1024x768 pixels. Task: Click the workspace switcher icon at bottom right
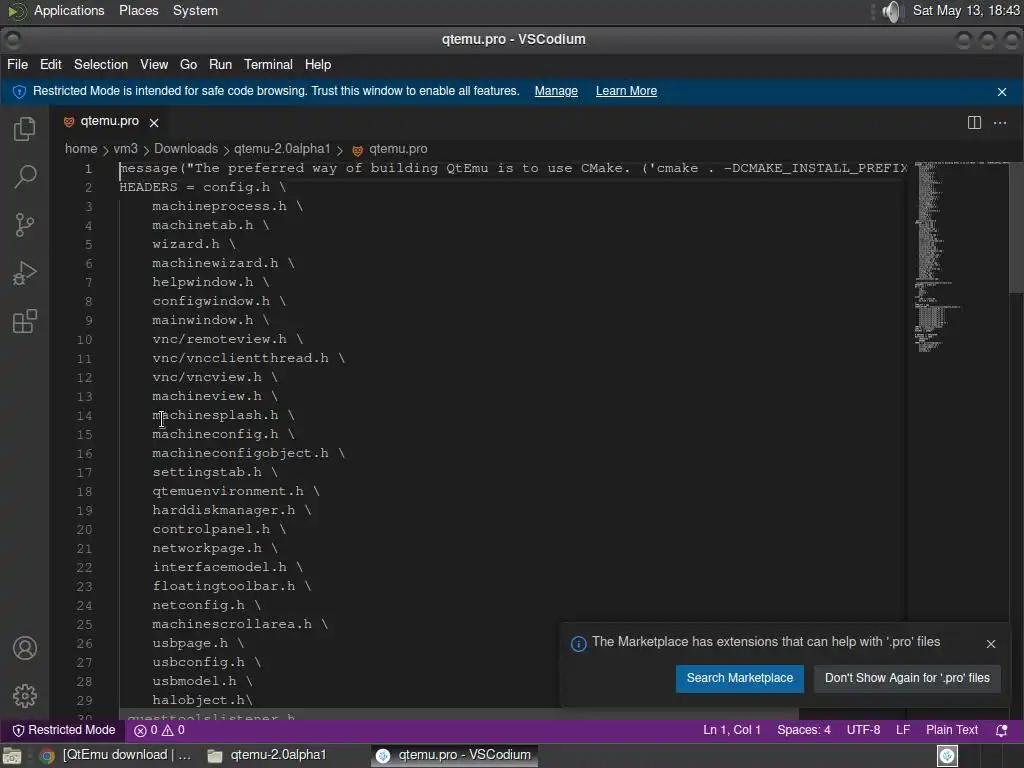tap(947, 756)
